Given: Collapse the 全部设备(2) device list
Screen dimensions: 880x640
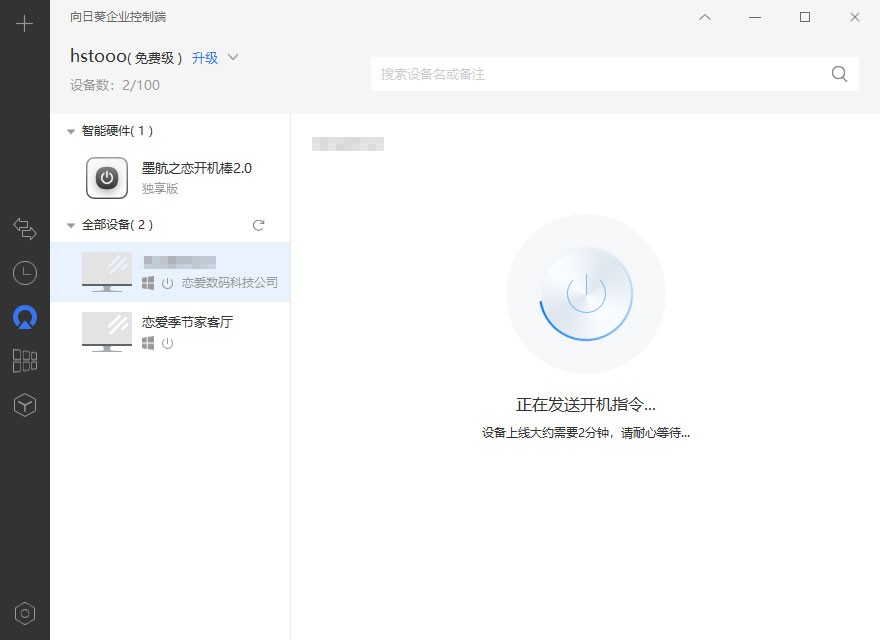Looking at the screenshot, I should click(70, 225).
